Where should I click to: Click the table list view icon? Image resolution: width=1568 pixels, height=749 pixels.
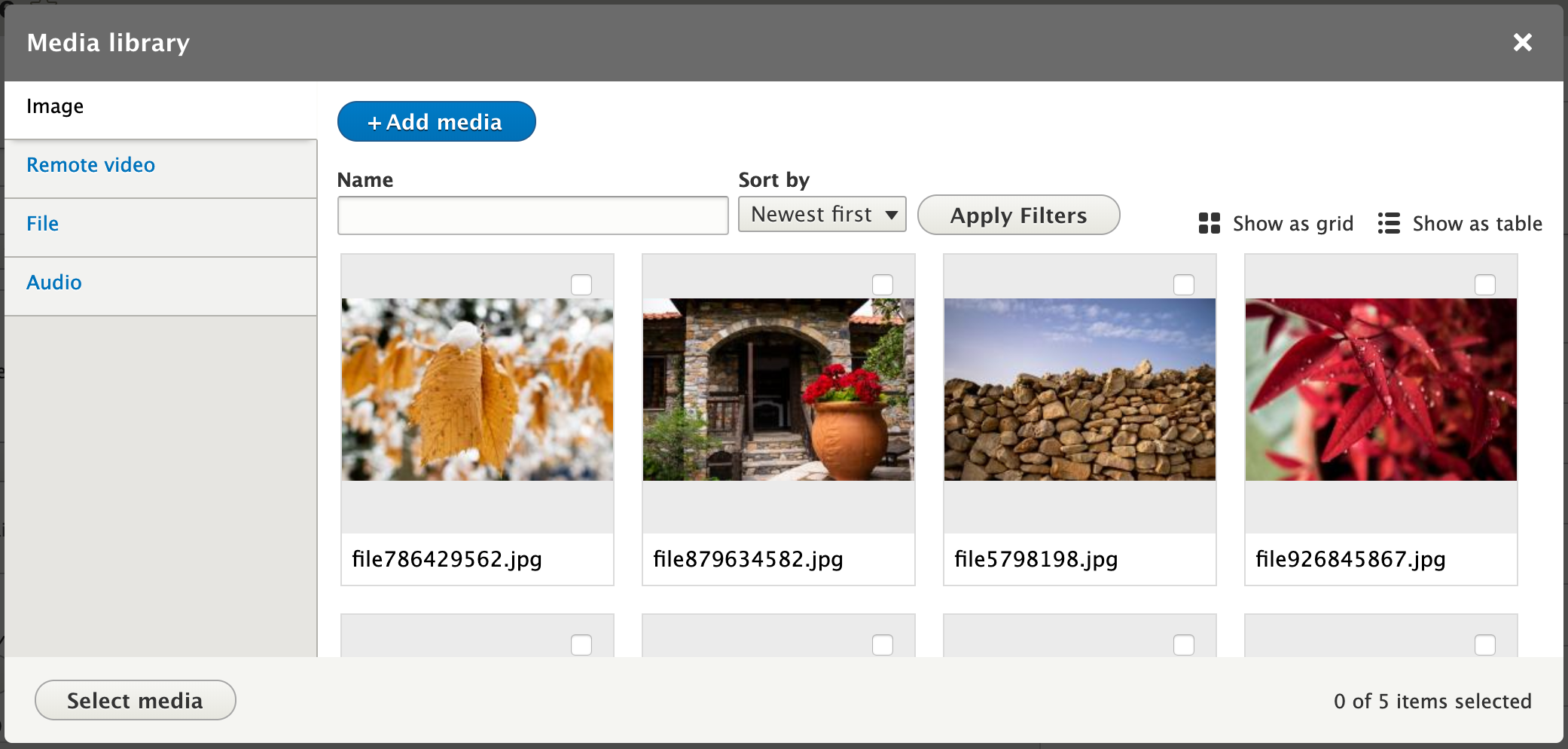click(x=1388, y=223)
